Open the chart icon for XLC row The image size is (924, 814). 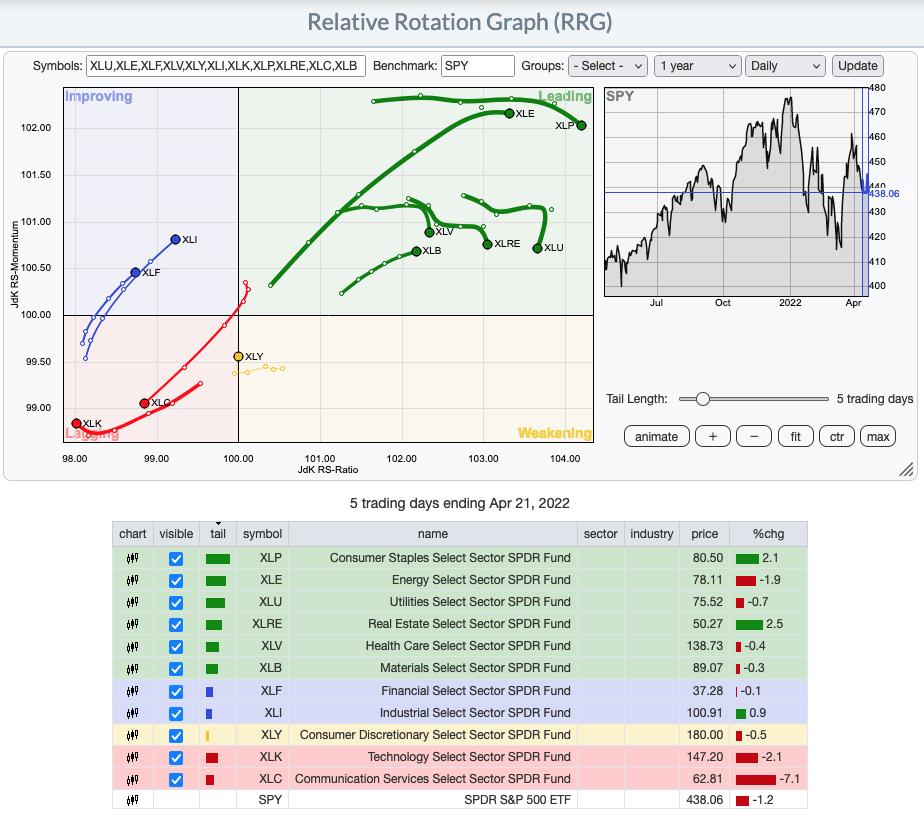(x=133, y=779)
